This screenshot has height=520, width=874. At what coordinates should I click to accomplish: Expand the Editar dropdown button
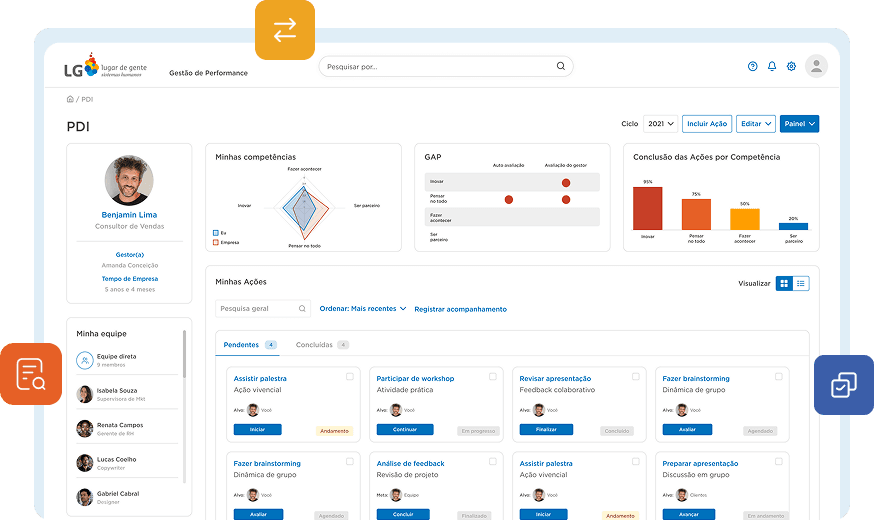click(x=755, y=124)
